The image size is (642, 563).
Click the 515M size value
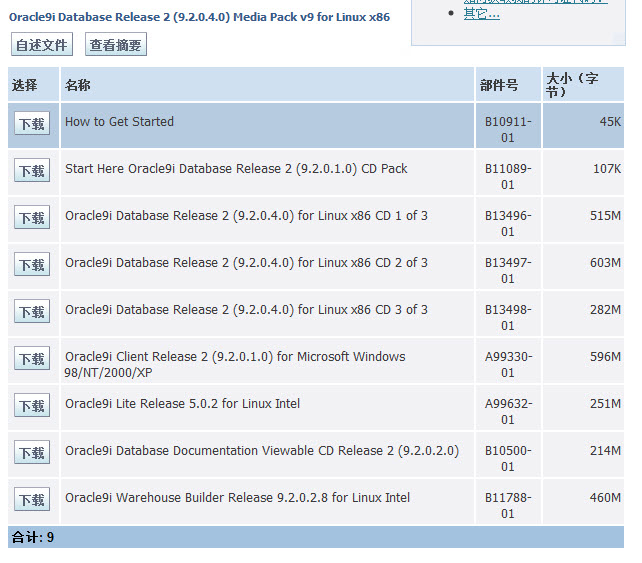point(606,216)
